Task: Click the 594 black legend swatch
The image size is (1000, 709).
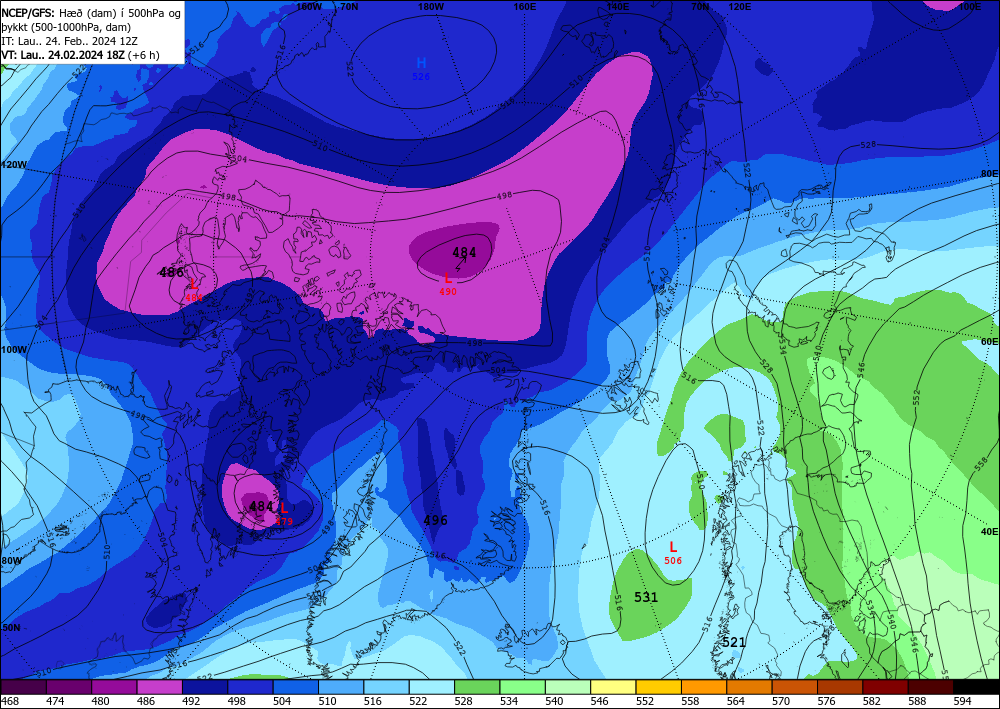Action: pyautogui.click(x=976, y=687)
